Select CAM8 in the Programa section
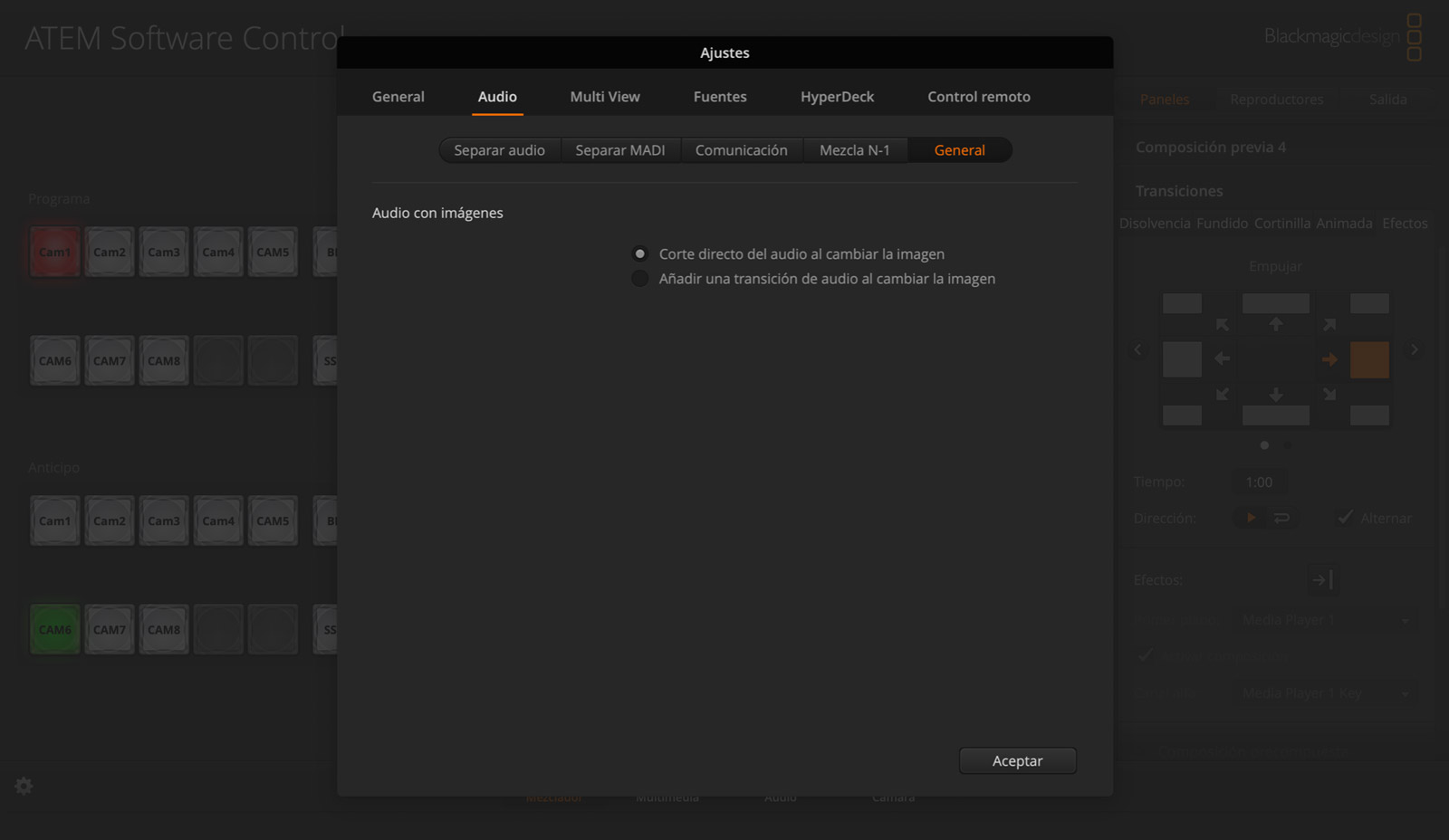Screen dimensions: 1449x840 click(x=164, y=360)
